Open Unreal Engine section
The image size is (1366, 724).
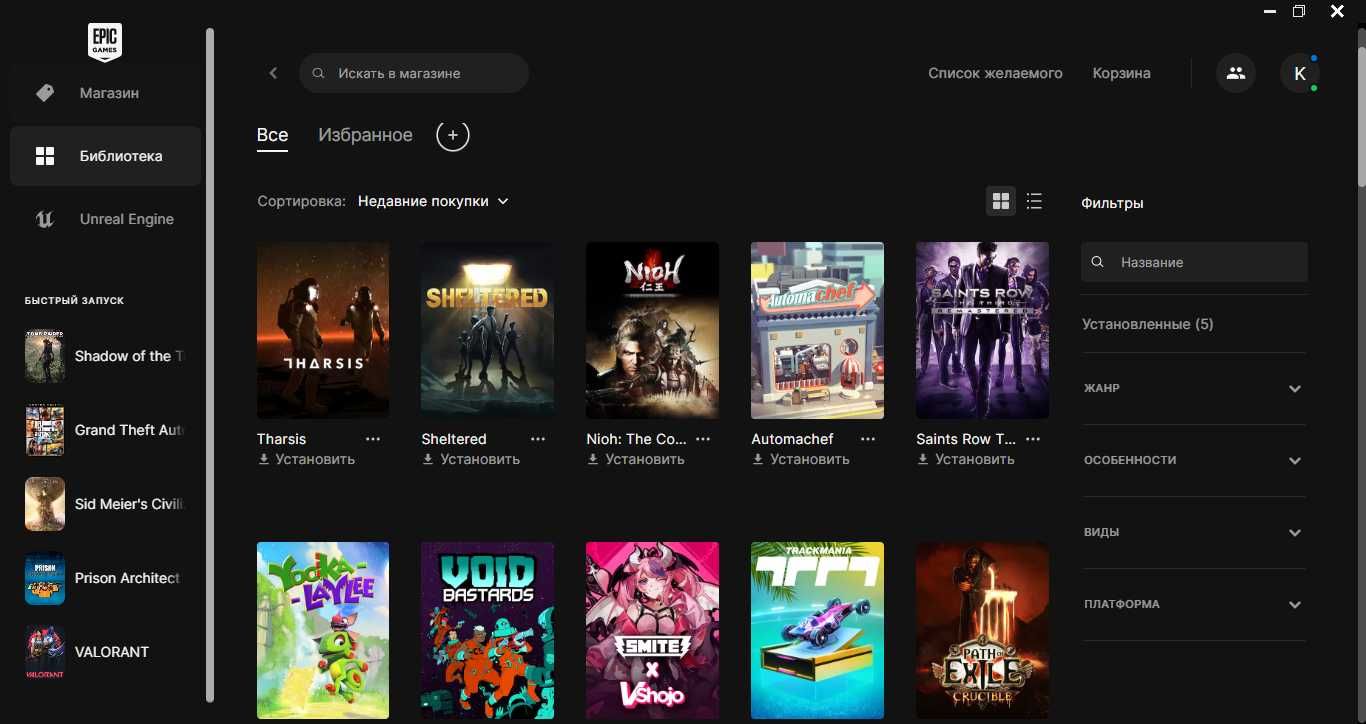(x=106, y=219)
